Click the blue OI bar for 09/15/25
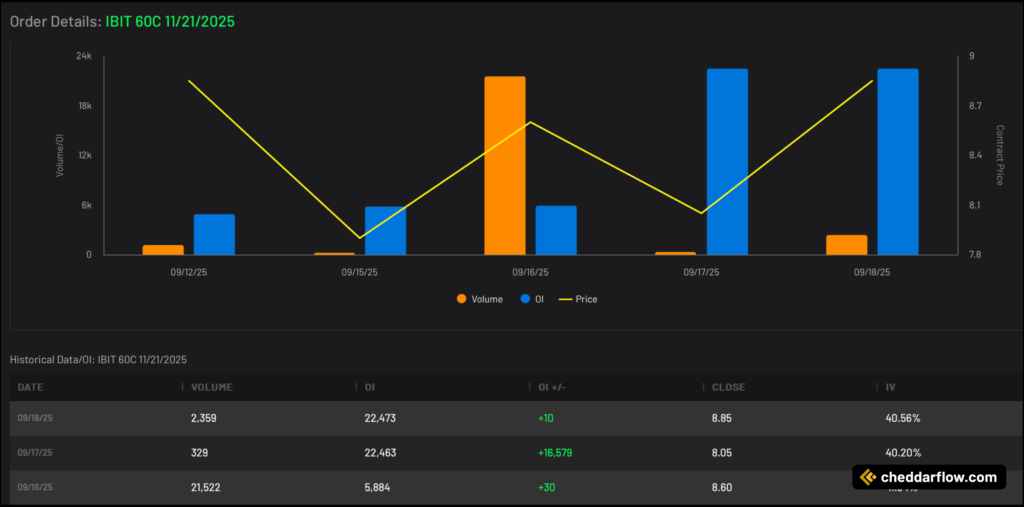Screen dimensions: 1024x507 tap(385, 231)
